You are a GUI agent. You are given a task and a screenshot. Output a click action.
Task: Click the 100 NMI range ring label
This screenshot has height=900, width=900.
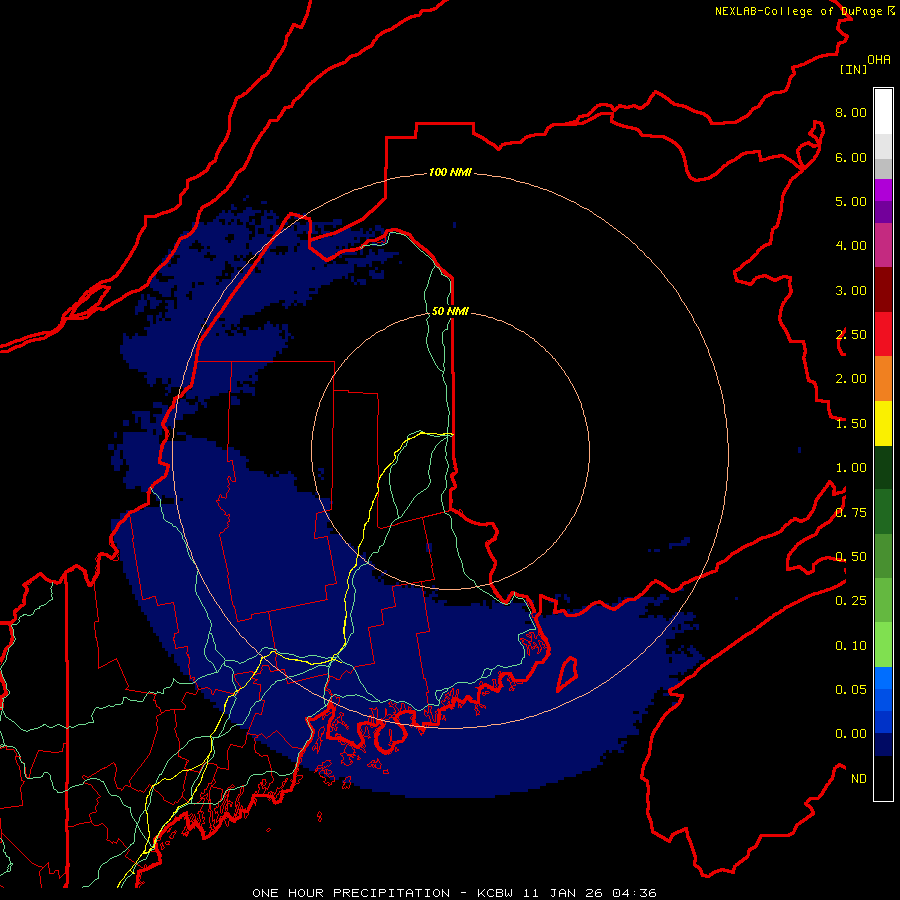(x=450, y=172)
